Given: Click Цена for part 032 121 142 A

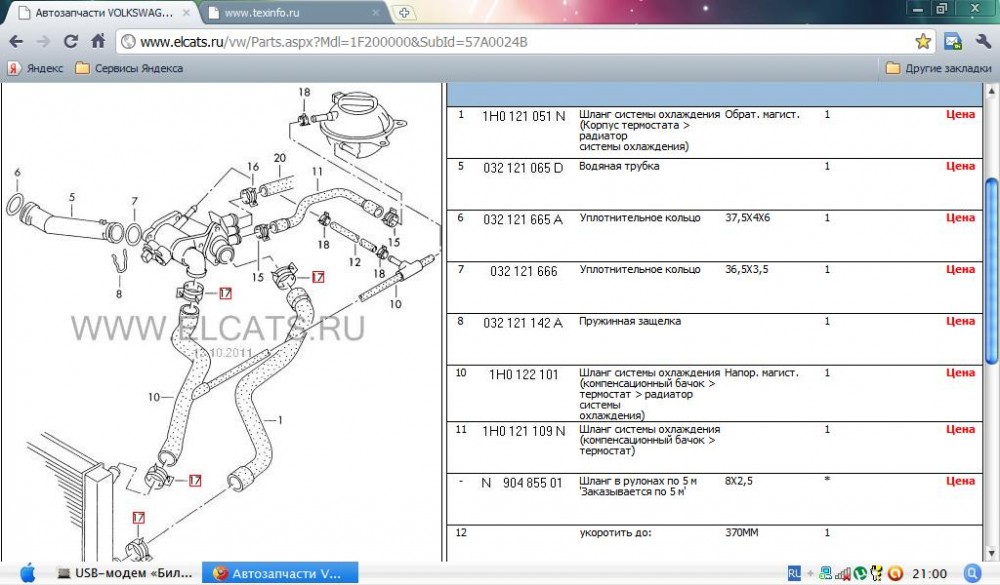Looking at the screenshot, I should 960,321.
